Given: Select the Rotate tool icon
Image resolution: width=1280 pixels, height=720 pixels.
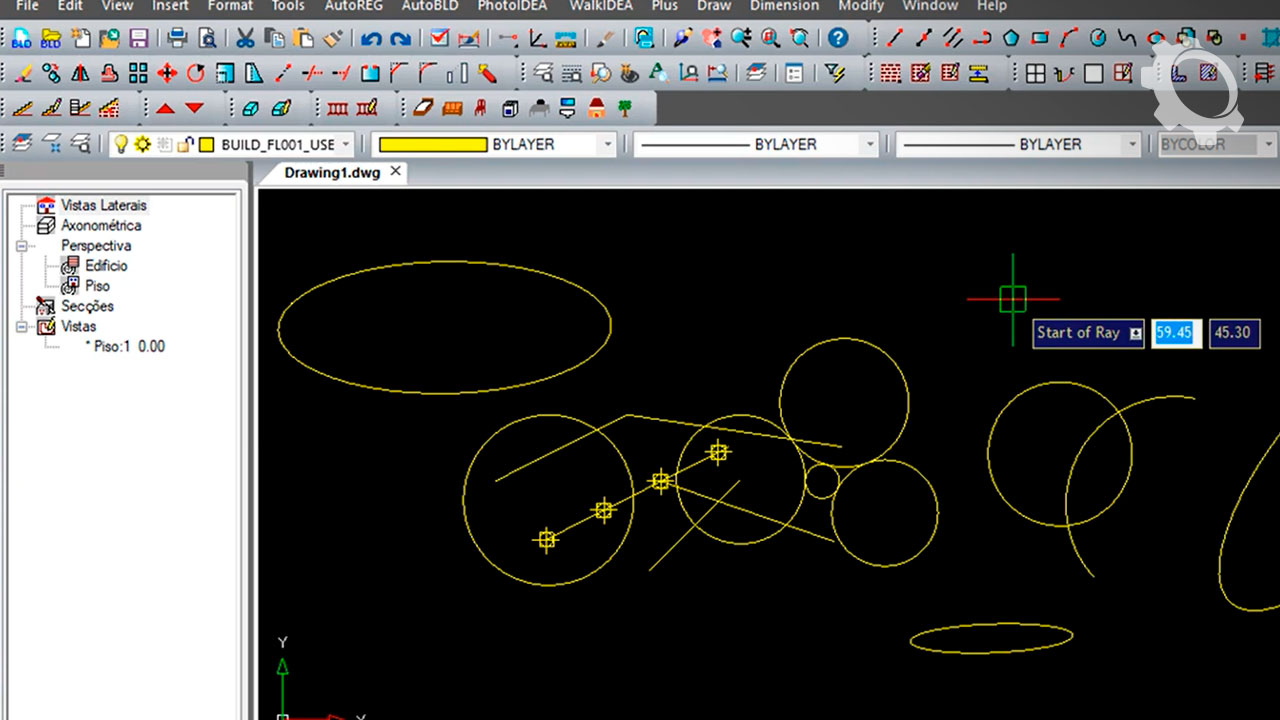Looking at the screenshot, I should pyautogui.click(x=195, y=73).
